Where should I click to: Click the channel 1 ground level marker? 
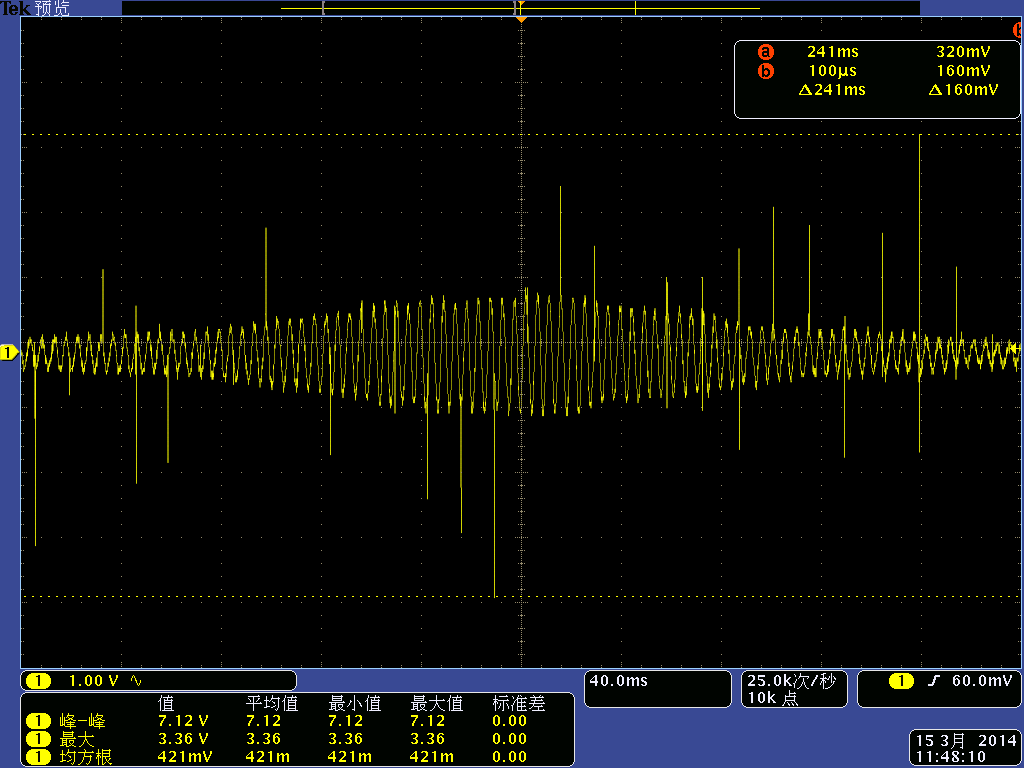[x=8, y=353]
